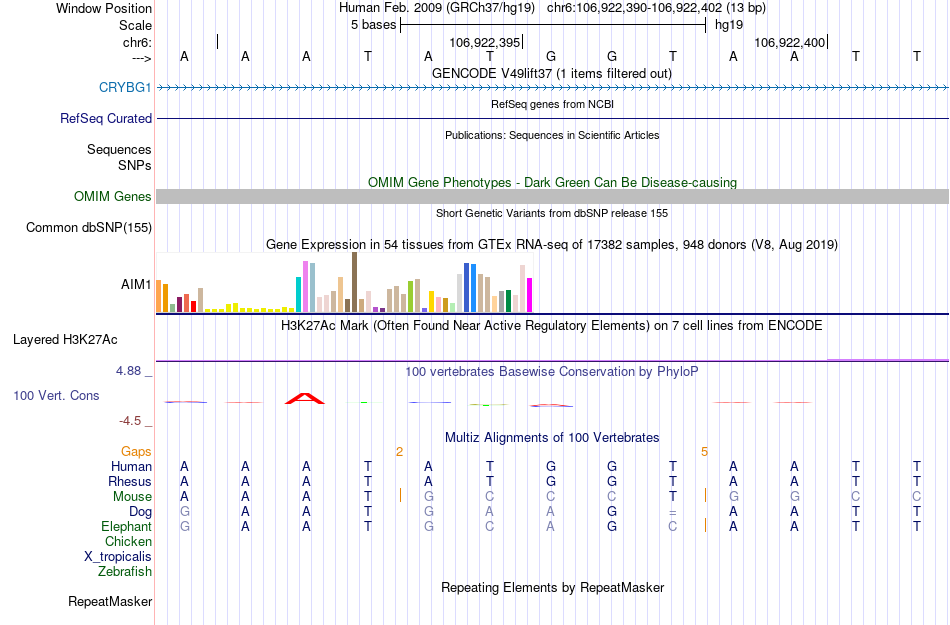The width and height of the screenshot is (950, 625).
Task: Click the RepeatMasker track label
Action: point(110,601)
